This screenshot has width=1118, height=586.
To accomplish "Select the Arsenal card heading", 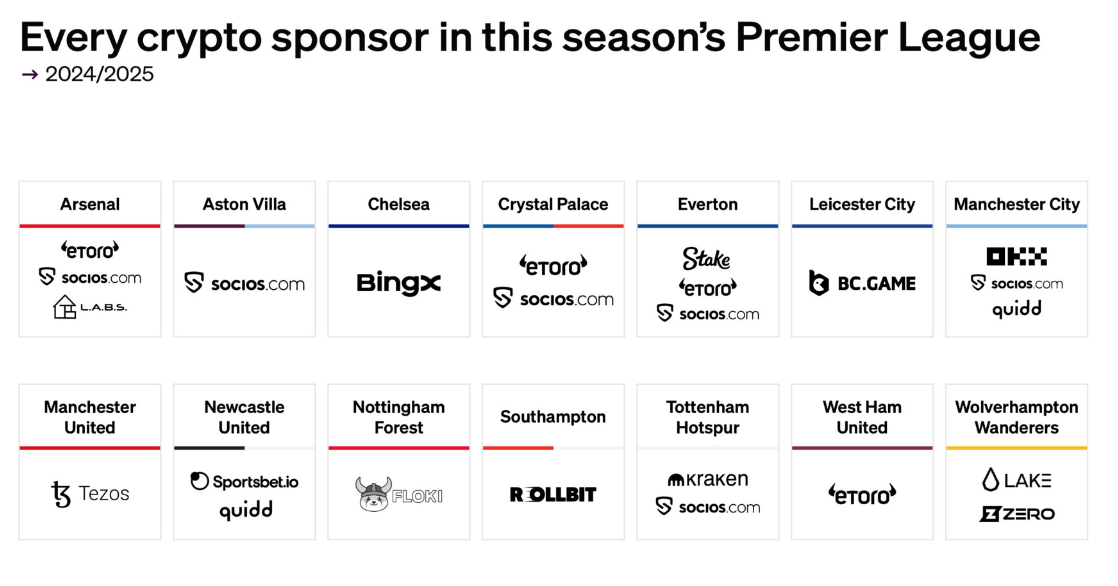I will 90,205.
